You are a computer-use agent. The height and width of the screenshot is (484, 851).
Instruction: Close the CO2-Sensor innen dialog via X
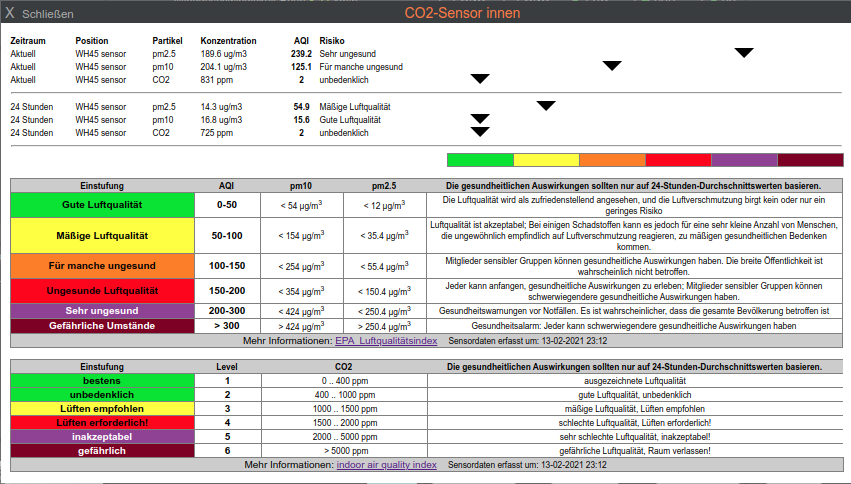click(x=10, y=12)
